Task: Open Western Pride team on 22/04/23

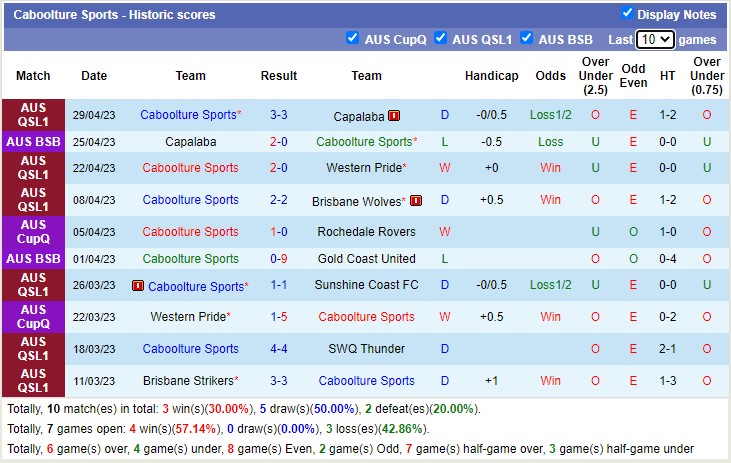Action: pyautogui.click(x=364, y=168)
